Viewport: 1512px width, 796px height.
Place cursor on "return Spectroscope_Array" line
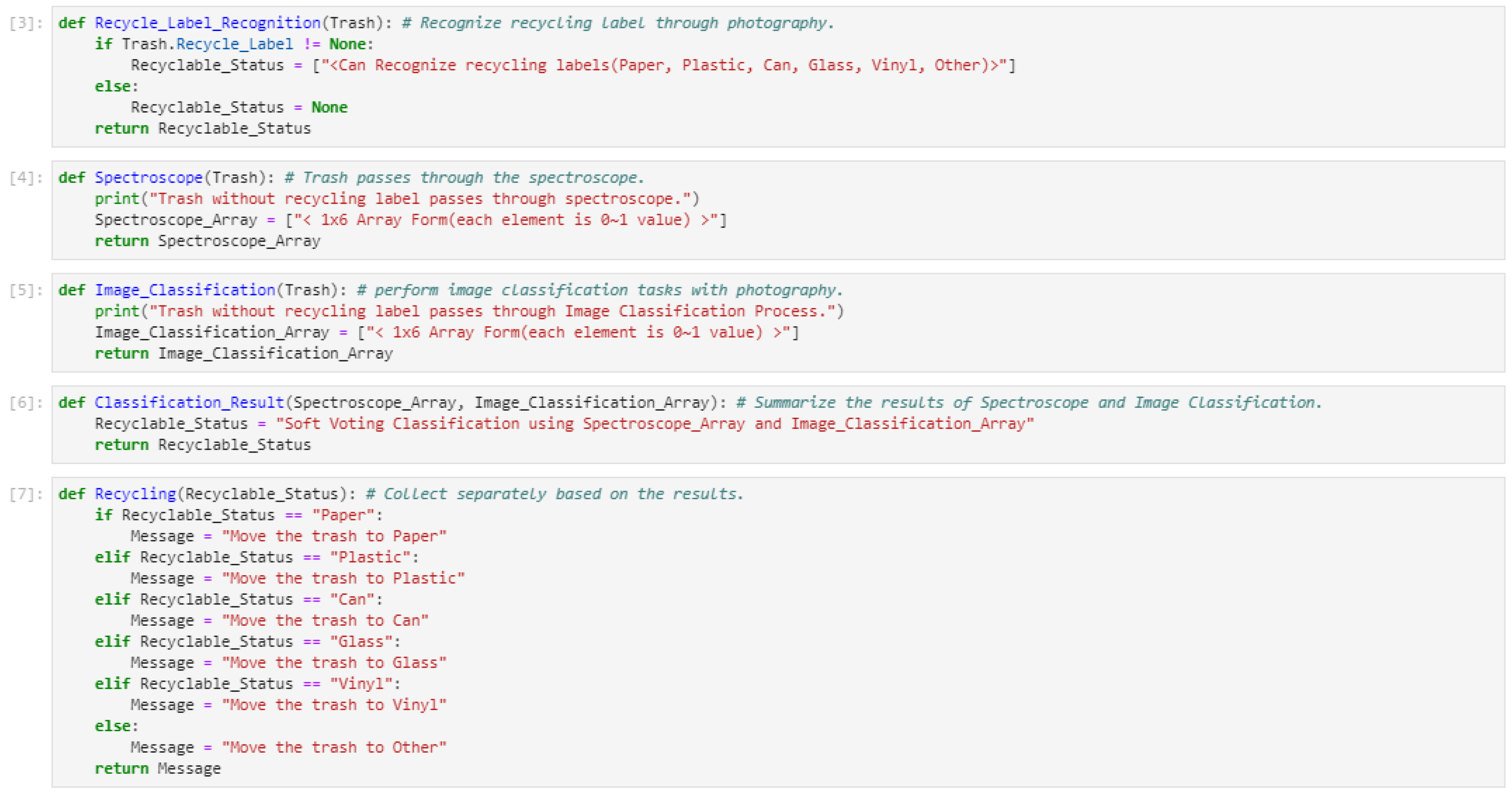coord(208,241)
